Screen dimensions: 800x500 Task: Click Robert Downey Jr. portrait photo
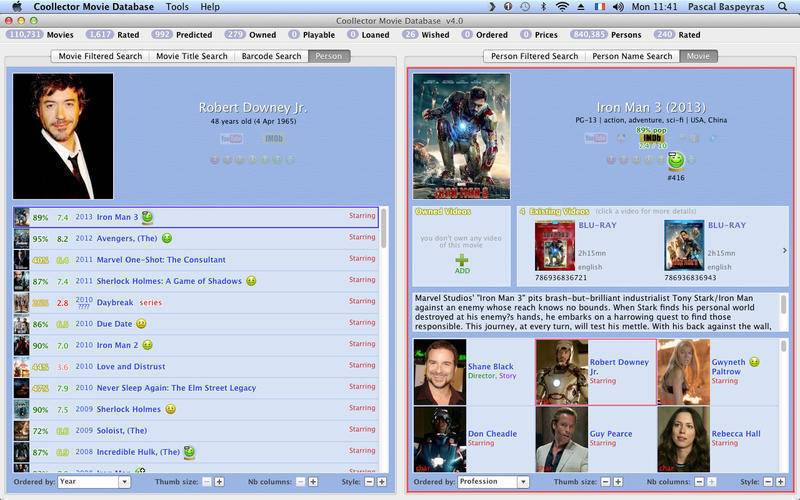63,136
